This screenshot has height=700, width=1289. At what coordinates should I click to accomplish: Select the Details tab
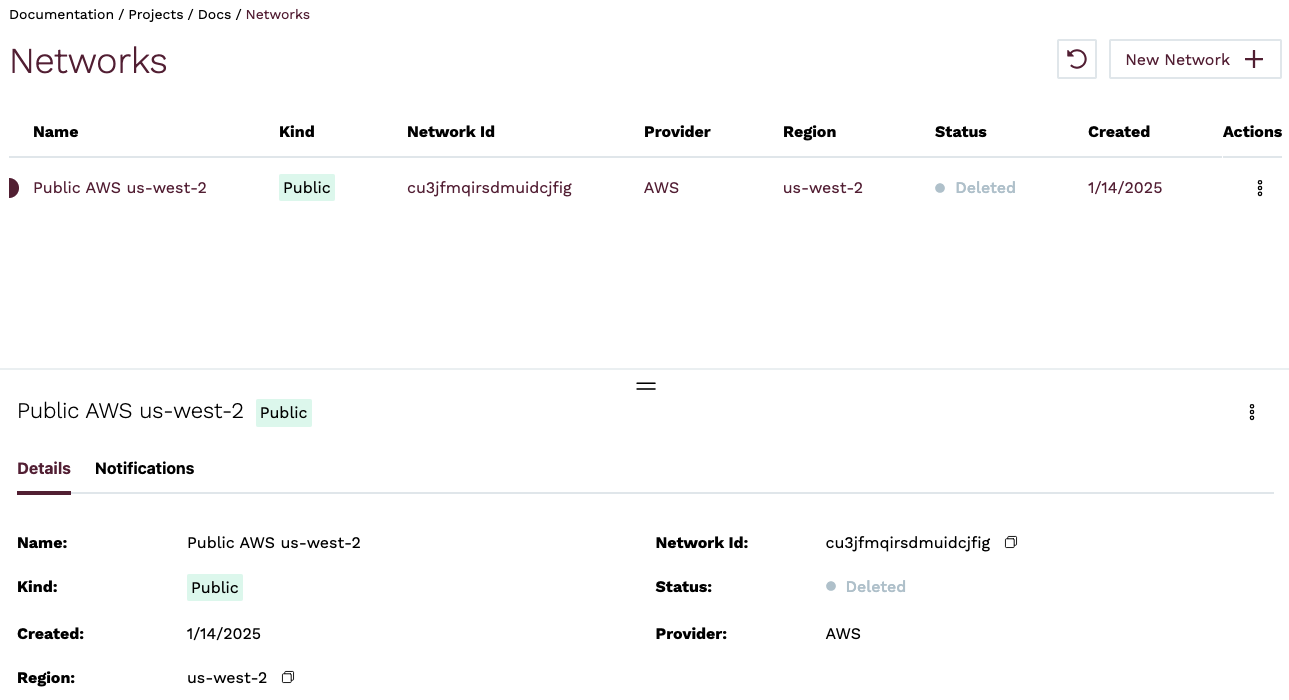point(43,468)
